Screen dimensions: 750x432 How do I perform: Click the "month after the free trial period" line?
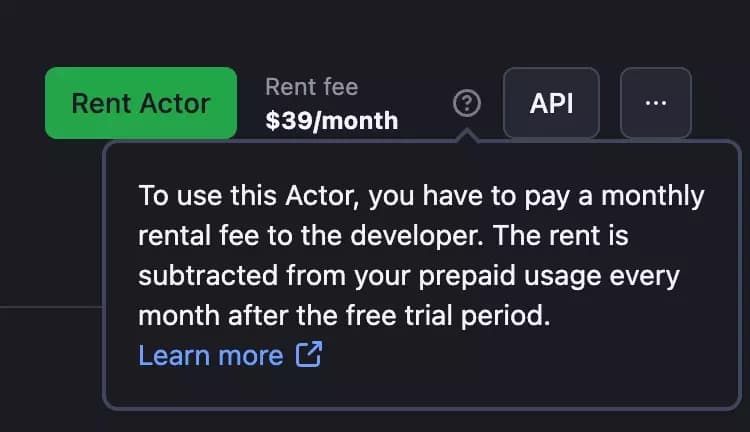(344, 316)
